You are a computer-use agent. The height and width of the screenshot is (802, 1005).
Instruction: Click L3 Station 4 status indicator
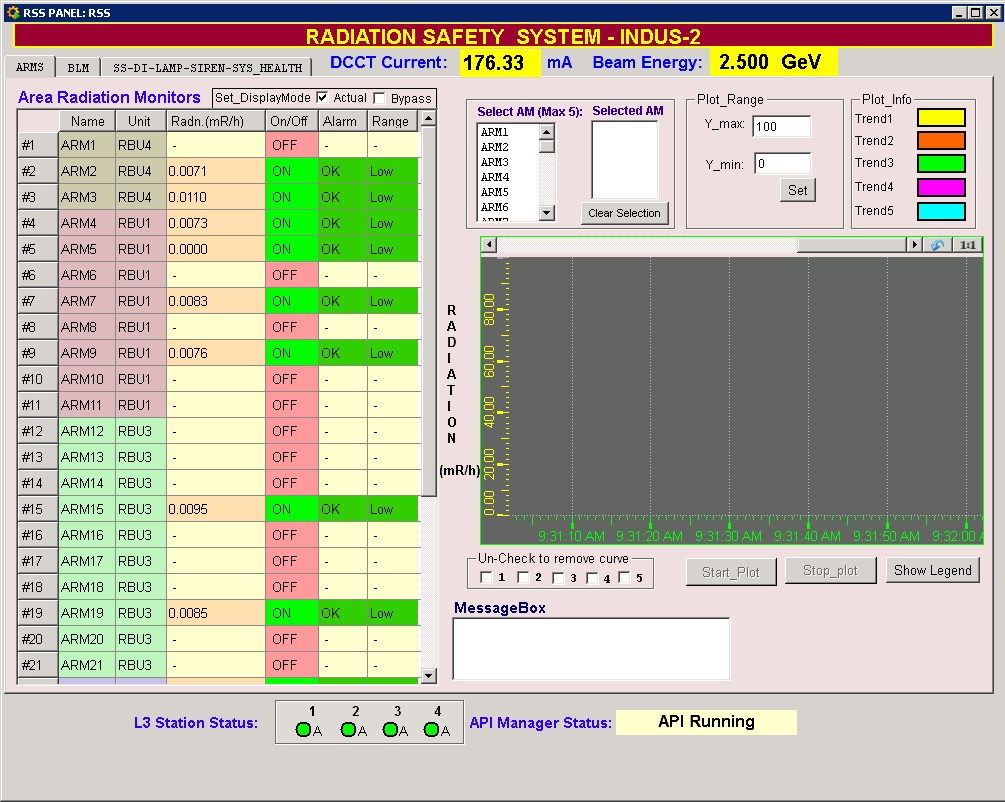click(431, 730)
